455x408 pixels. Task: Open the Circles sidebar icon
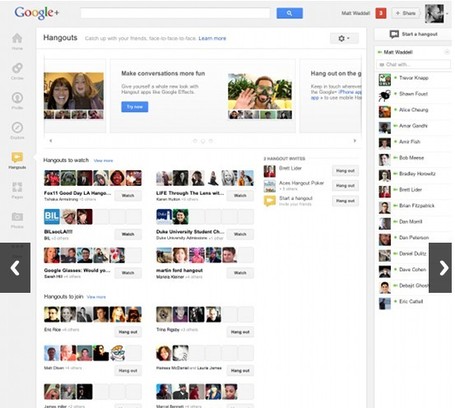tap(17, 68)
